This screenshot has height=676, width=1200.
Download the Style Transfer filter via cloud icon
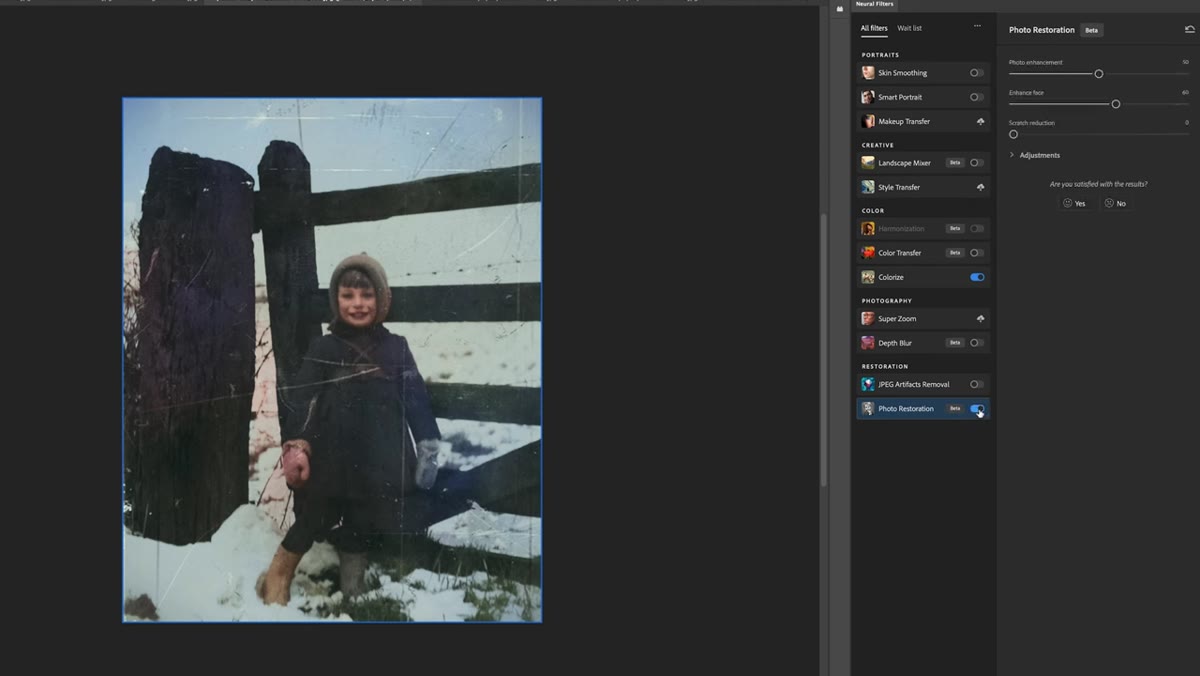tap(980, 187)
